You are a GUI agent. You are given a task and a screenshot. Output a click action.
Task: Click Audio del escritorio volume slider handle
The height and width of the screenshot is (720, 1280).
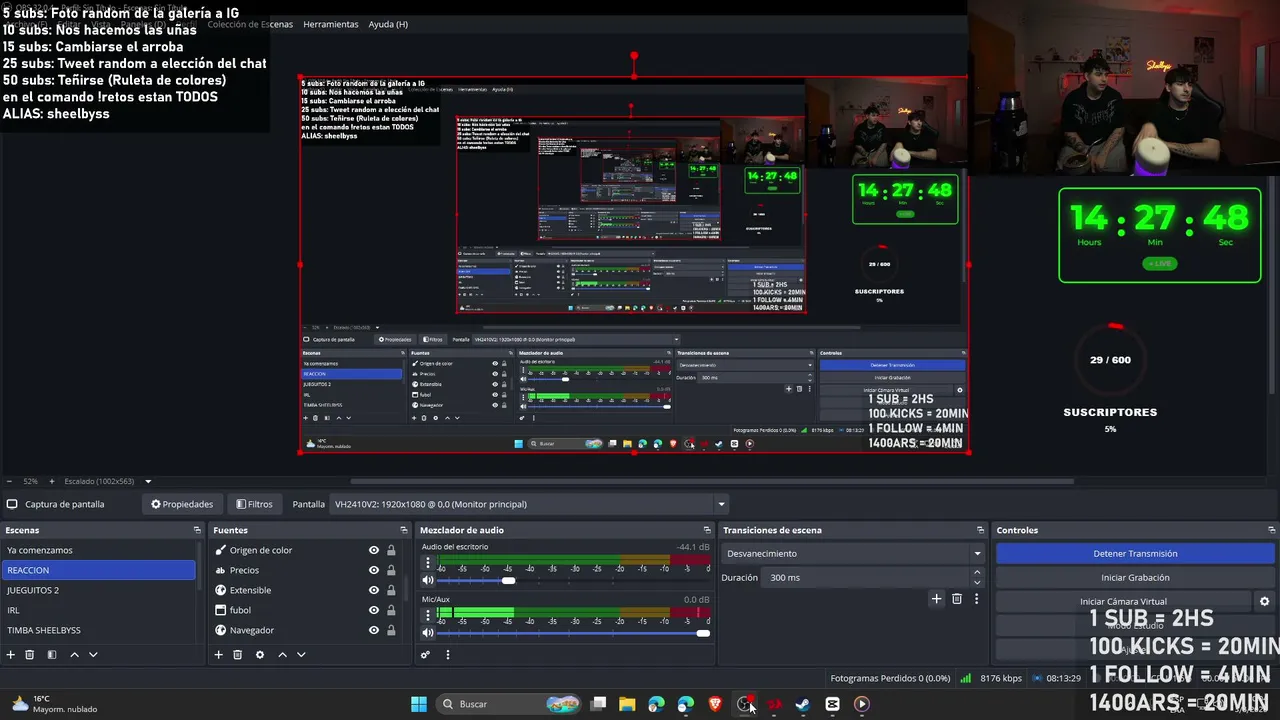(x=509, y=580)
